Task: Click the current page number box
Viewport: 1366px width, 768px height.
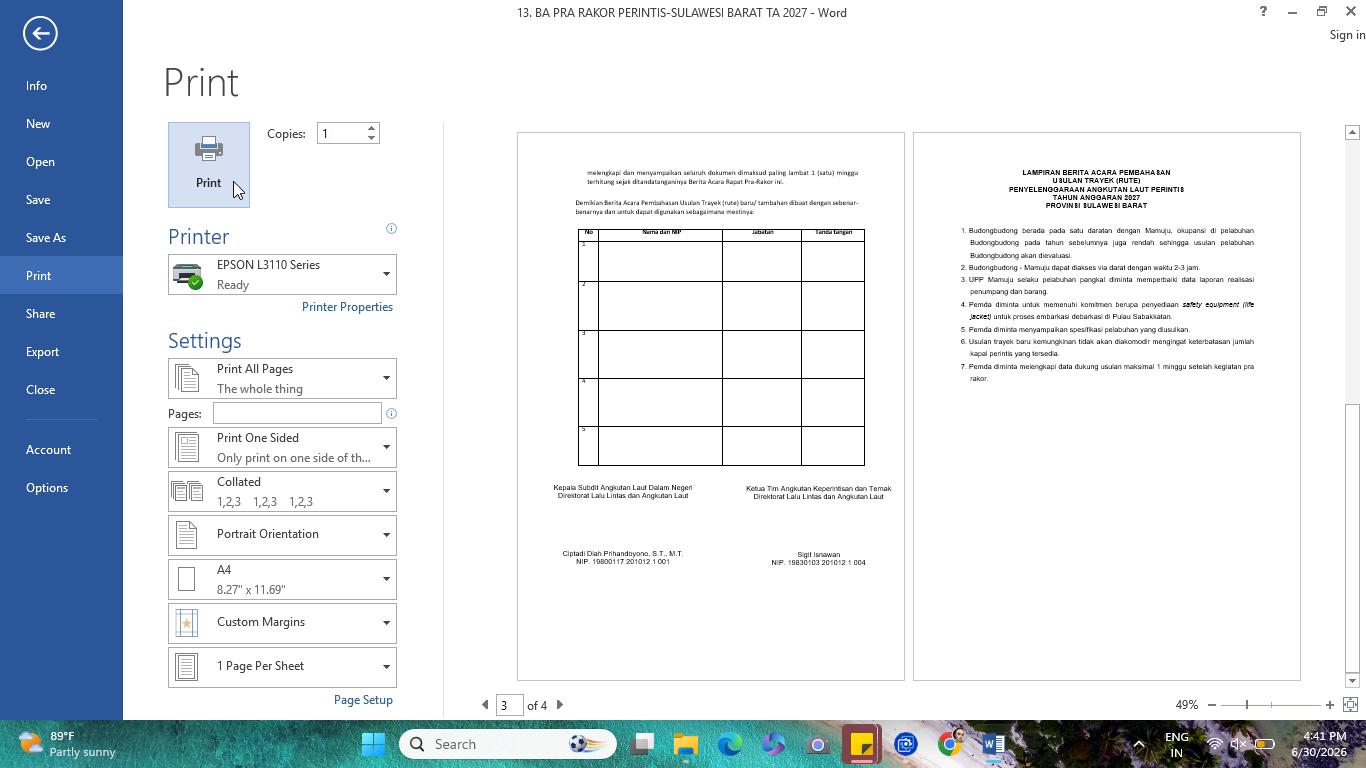Action: click(509, 705)
